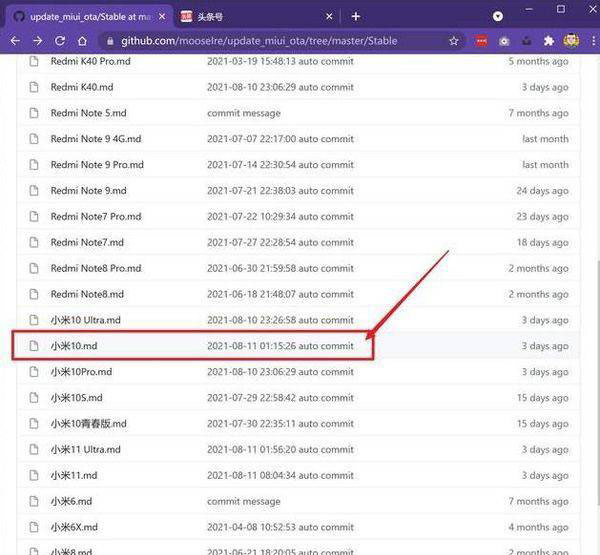Close the 头条号 tab

click(329, 16)
